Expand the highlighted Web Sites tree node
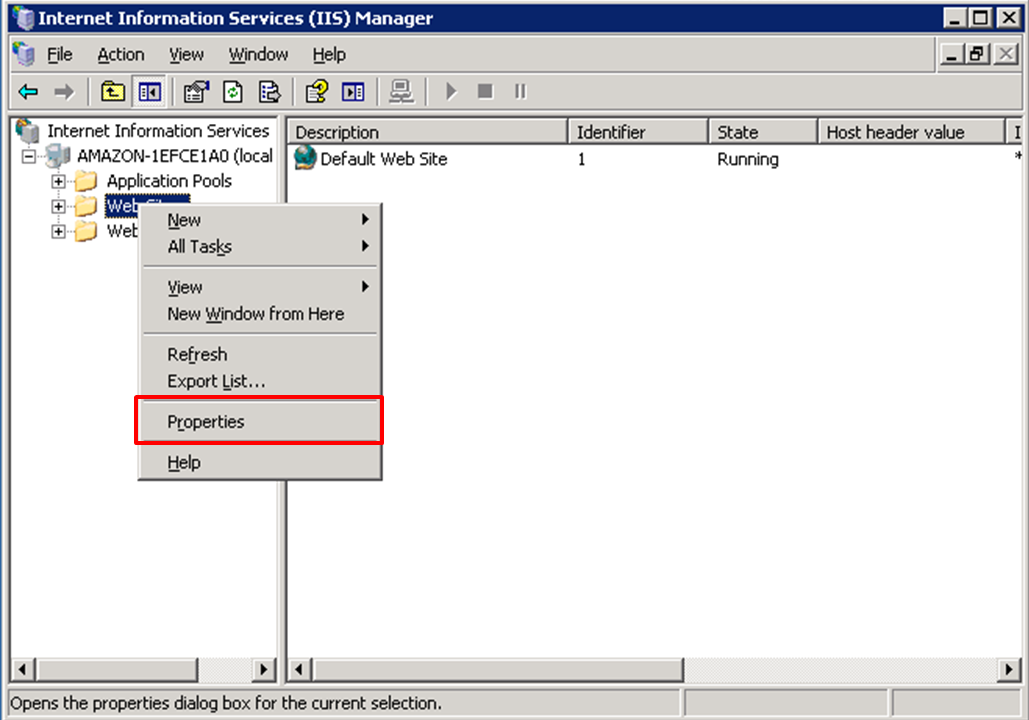The image size is (1029, 720). pyautogui.click(x=58, y=206)
